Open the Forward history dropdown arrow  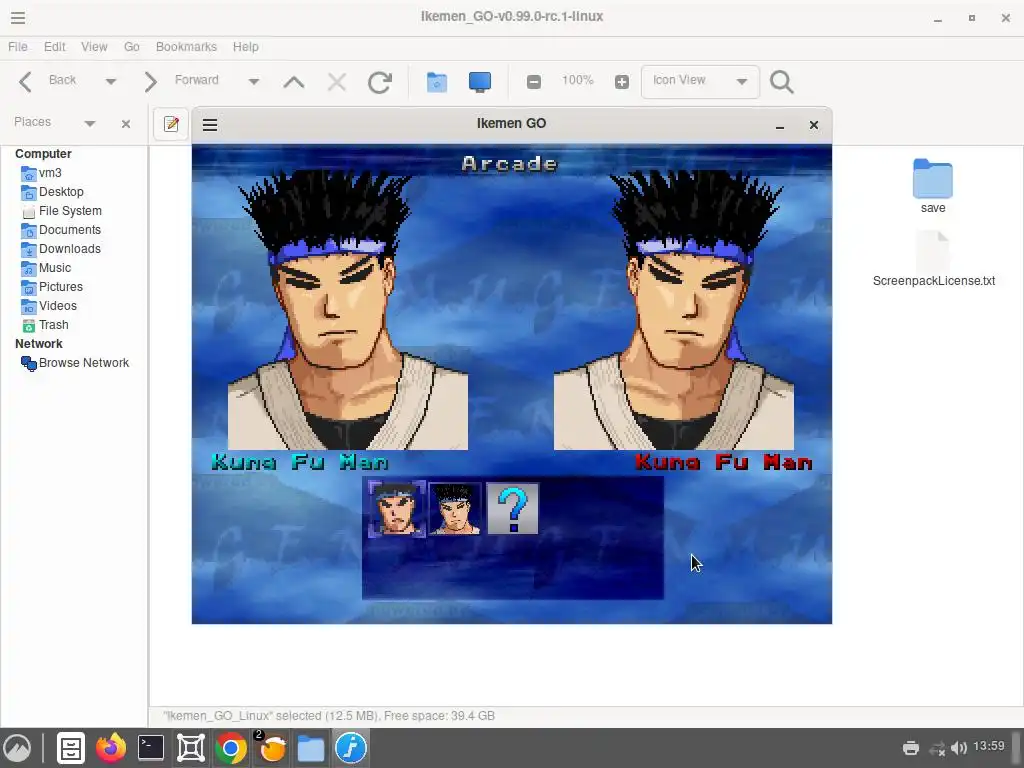[254, 82]
